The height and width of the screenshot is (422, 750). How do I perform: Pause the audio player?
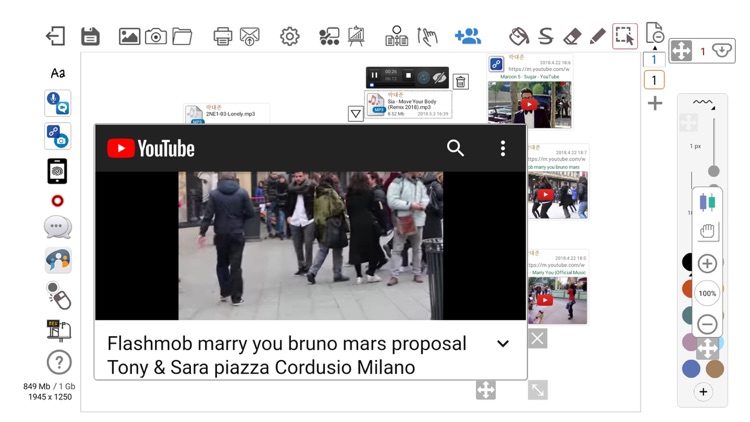pos(375,75)
